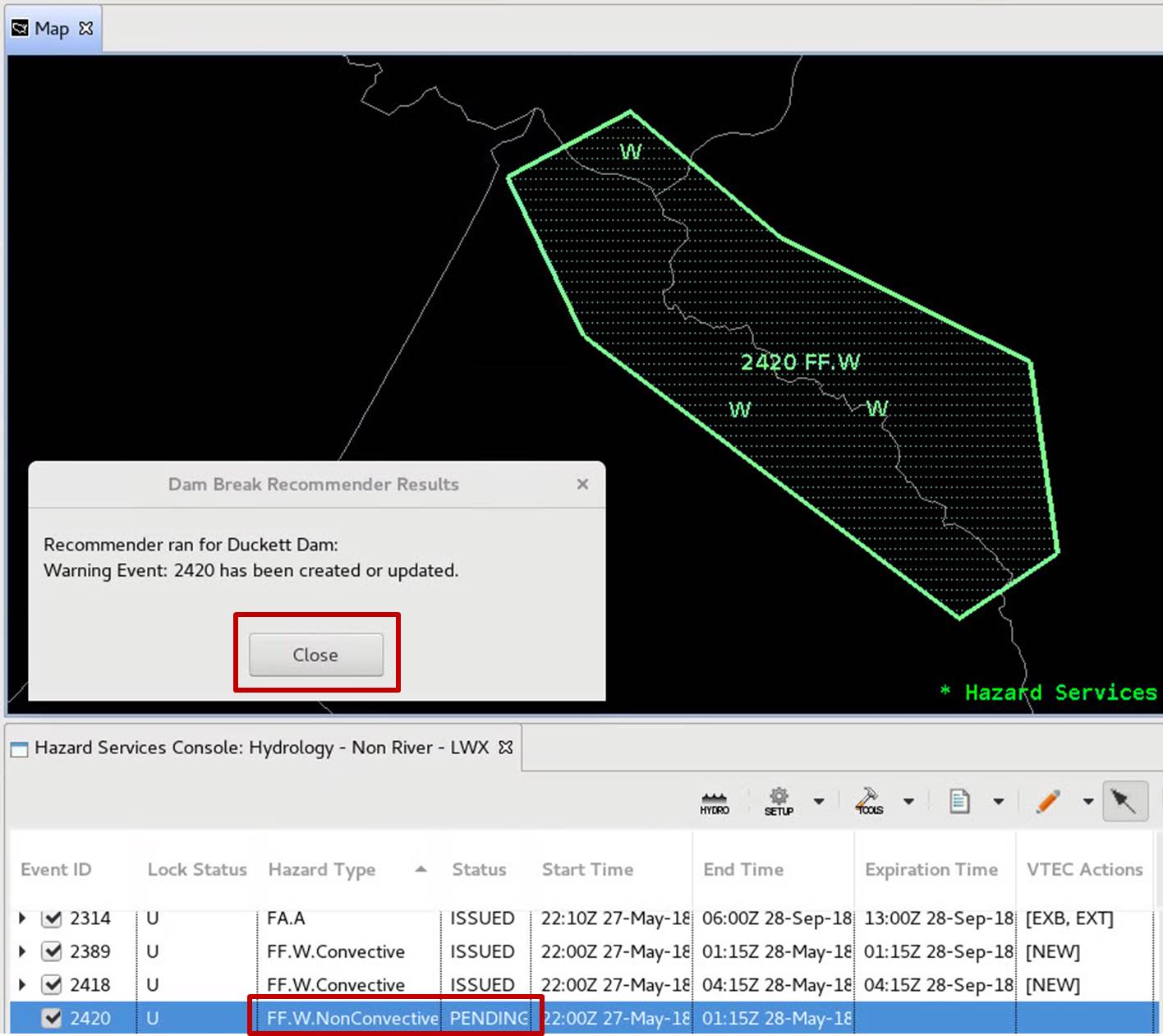Image resolution: width=1163 pixels, height=1036 pixels.
Task: Click the Hazard Services map legend text
Action: (1049, 693)
